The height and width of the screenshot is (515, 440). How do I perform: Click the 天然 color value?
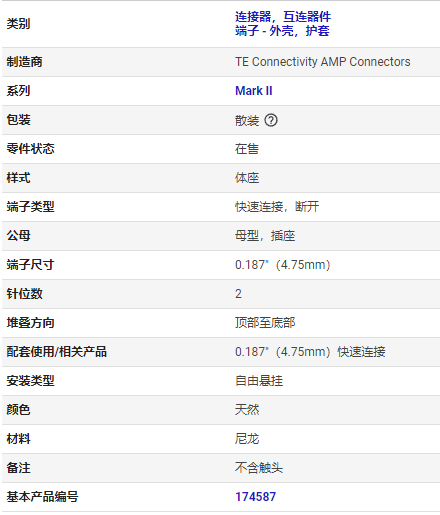(247, 410)
